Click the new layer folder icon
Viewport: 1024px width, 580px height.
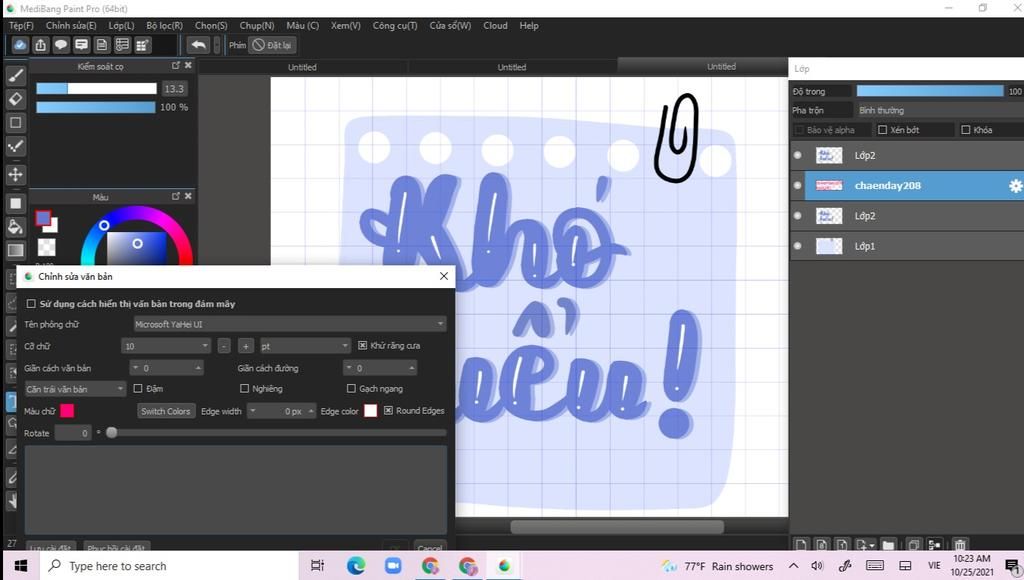888,544
